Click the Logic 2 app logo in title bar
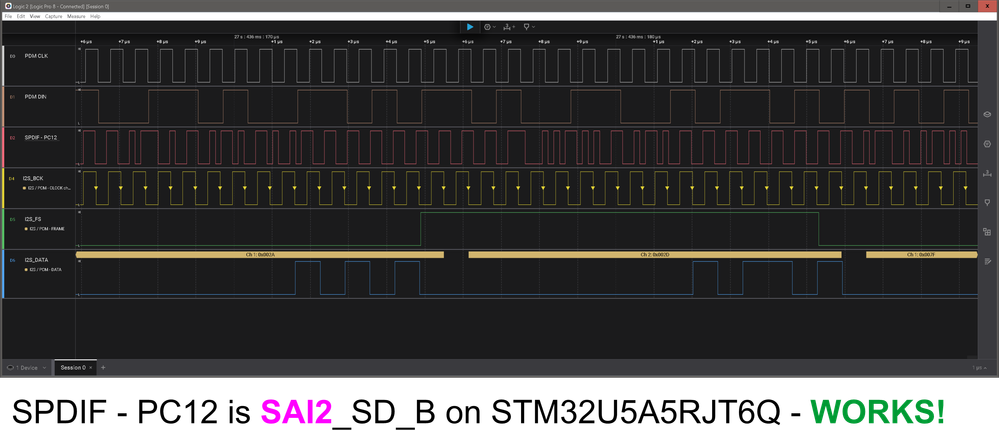The height and width of the screenshot is (430, 999). point(6,6)
